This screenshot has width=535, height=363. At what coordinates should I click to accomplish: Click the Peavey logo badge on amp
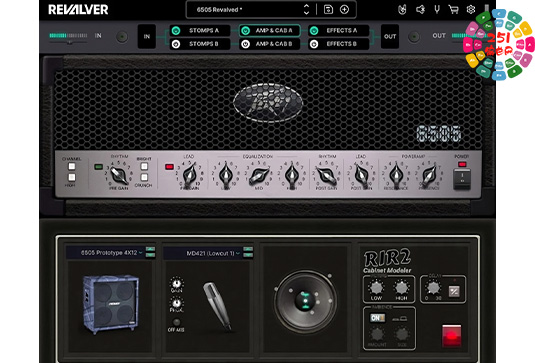point(268,102)
